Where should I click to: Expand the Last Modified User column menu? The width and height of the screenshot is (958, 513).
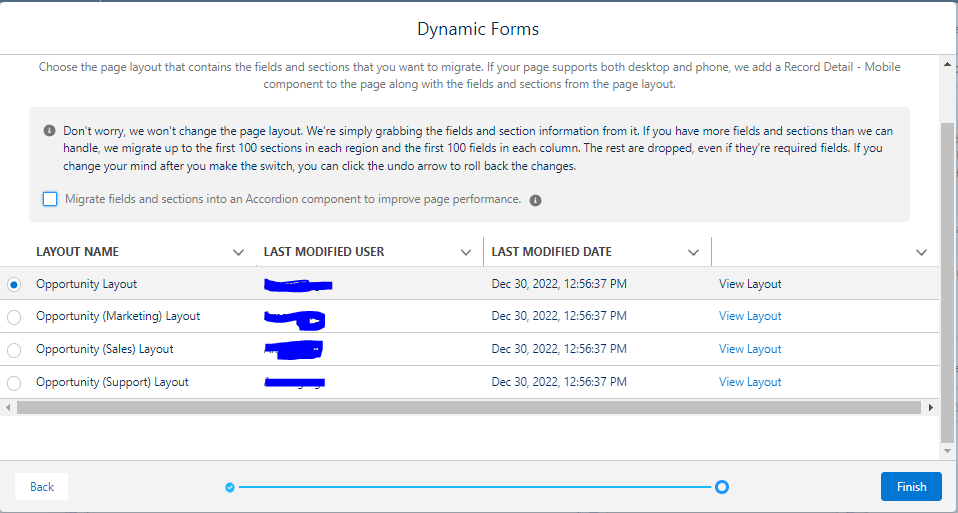pos(466,253)
